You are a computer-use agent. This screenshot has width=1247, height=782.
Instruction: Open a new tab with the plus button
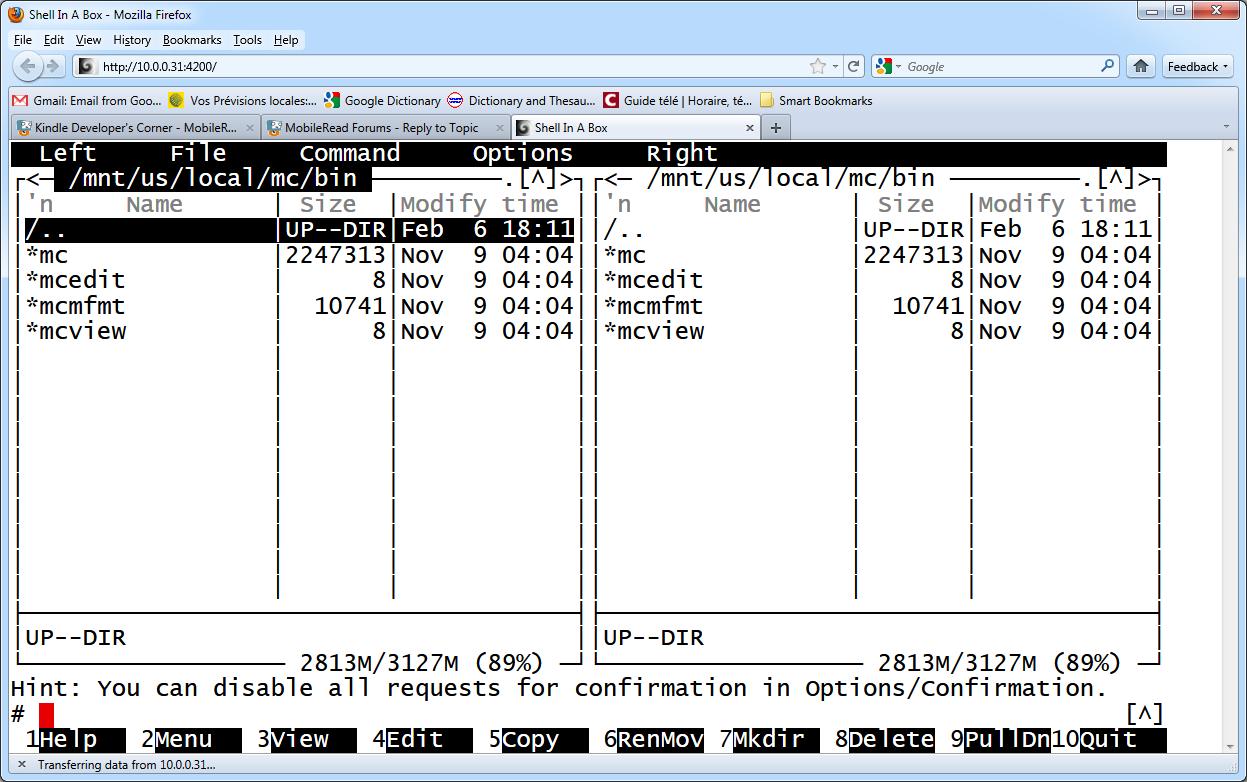click(775, 128)
